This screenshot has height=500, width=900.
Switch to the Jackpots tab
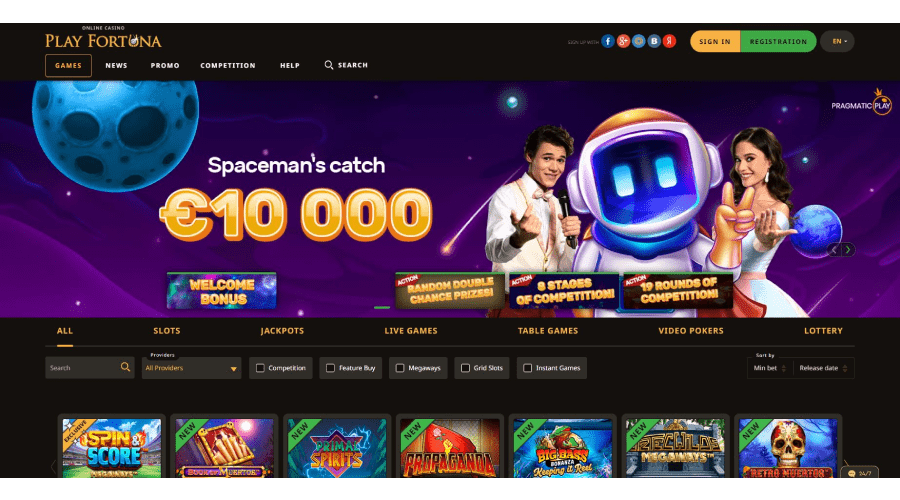pos(282,331)
